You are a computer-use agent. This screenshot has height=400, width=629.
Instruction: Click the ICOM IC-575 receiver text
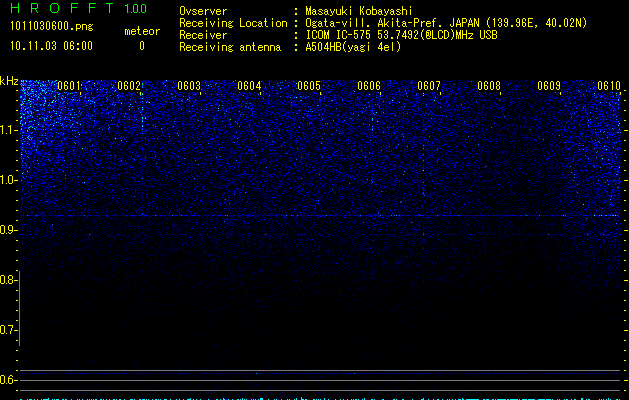(x=401, y=35)
